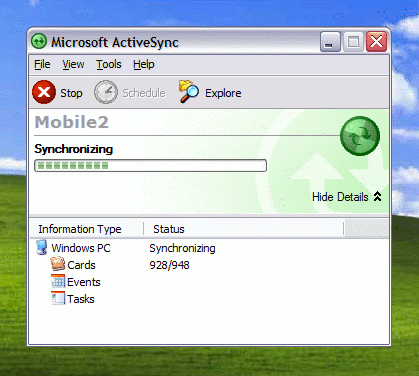
Task: Click the bold Synchronizing heading
Action: point(74,149)
